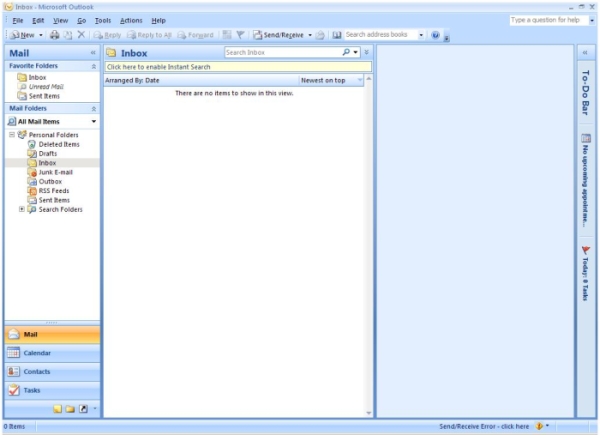Click the Search address books field
This screenshot has height=435, width=600.
click(380, 35)
